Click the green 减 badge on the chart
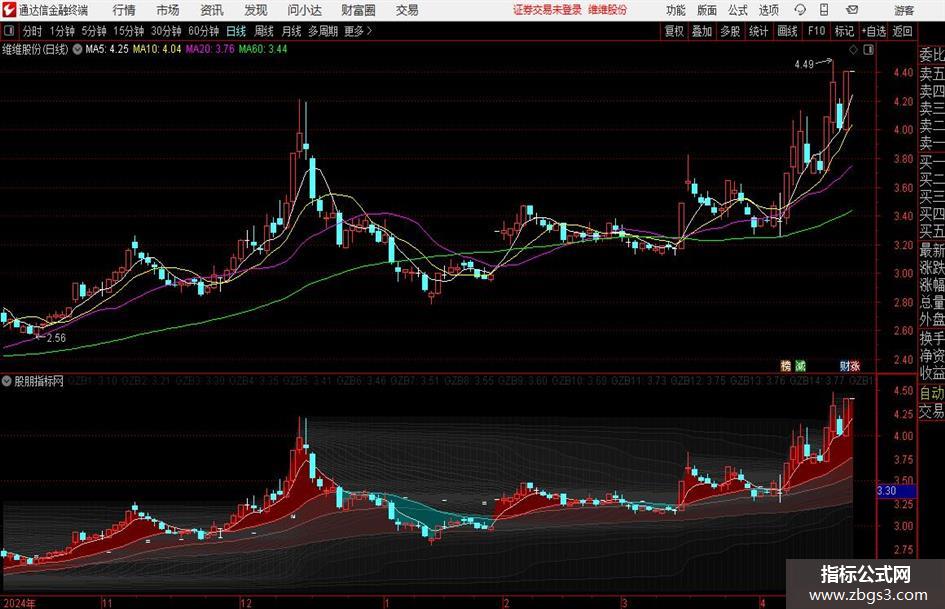945x609 pixels. [800, 365]
